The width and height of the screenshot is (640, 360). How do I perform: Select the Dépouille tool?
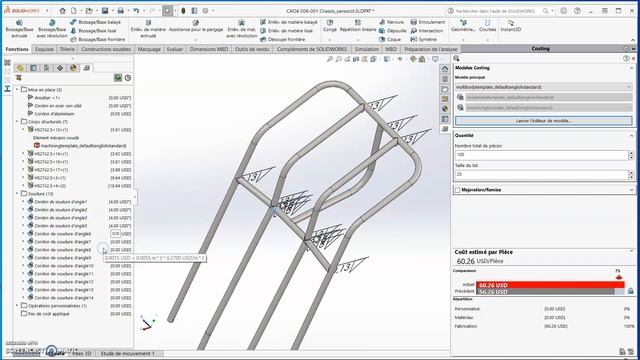coord(393,31)
